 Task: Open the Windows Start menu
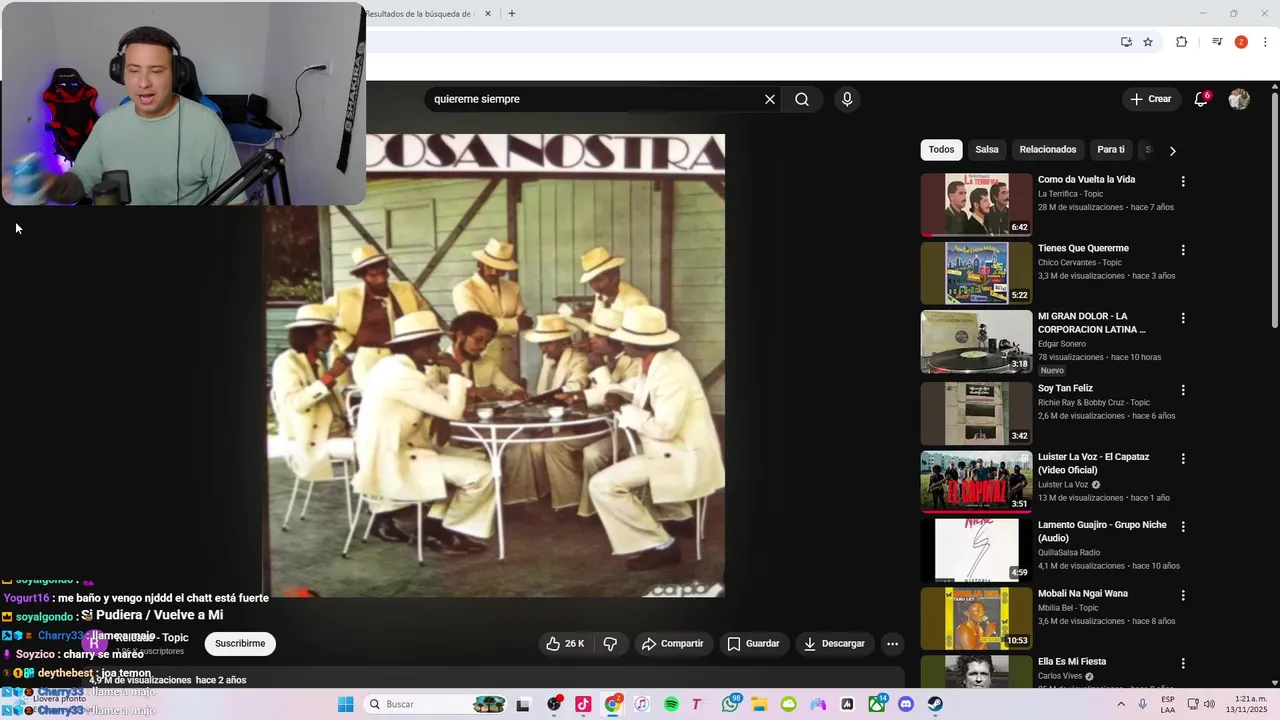tap(345, 704)
